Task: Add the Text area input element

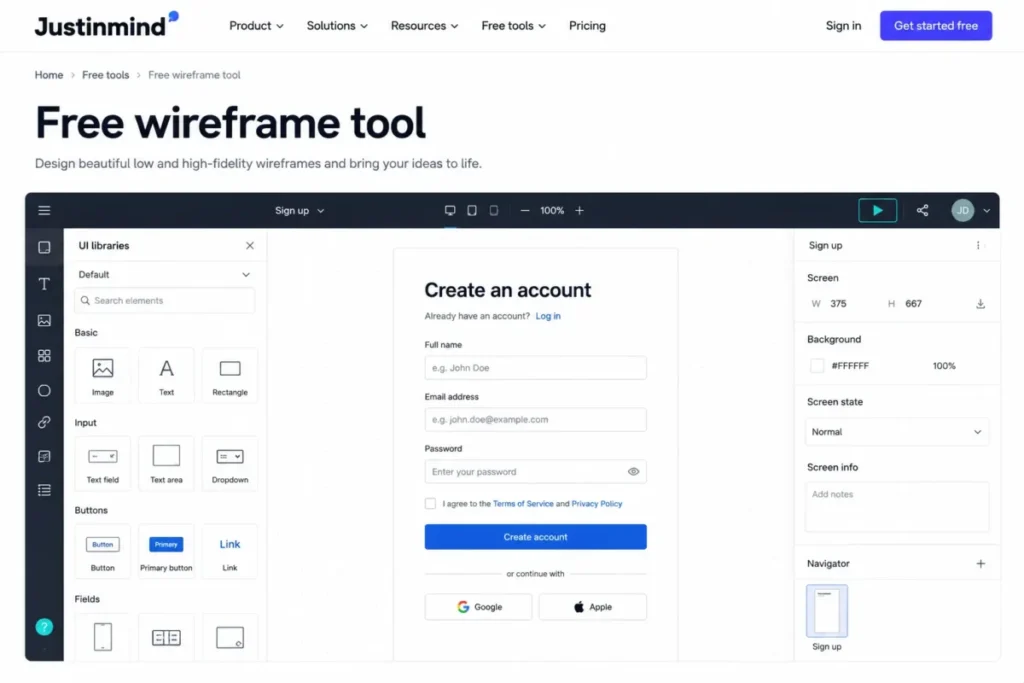Action: coord(167,463)
